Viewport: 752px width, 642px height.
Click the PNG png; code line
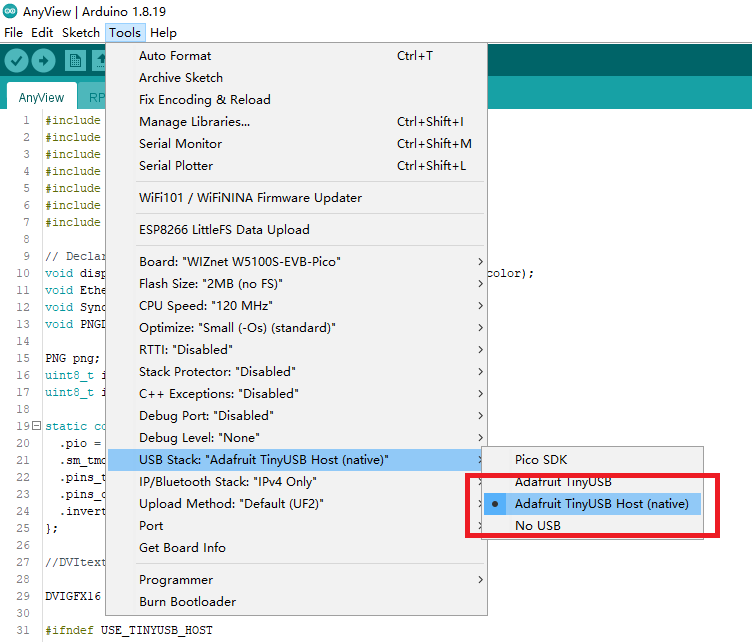pyautogui.click(x=72, y=358)
